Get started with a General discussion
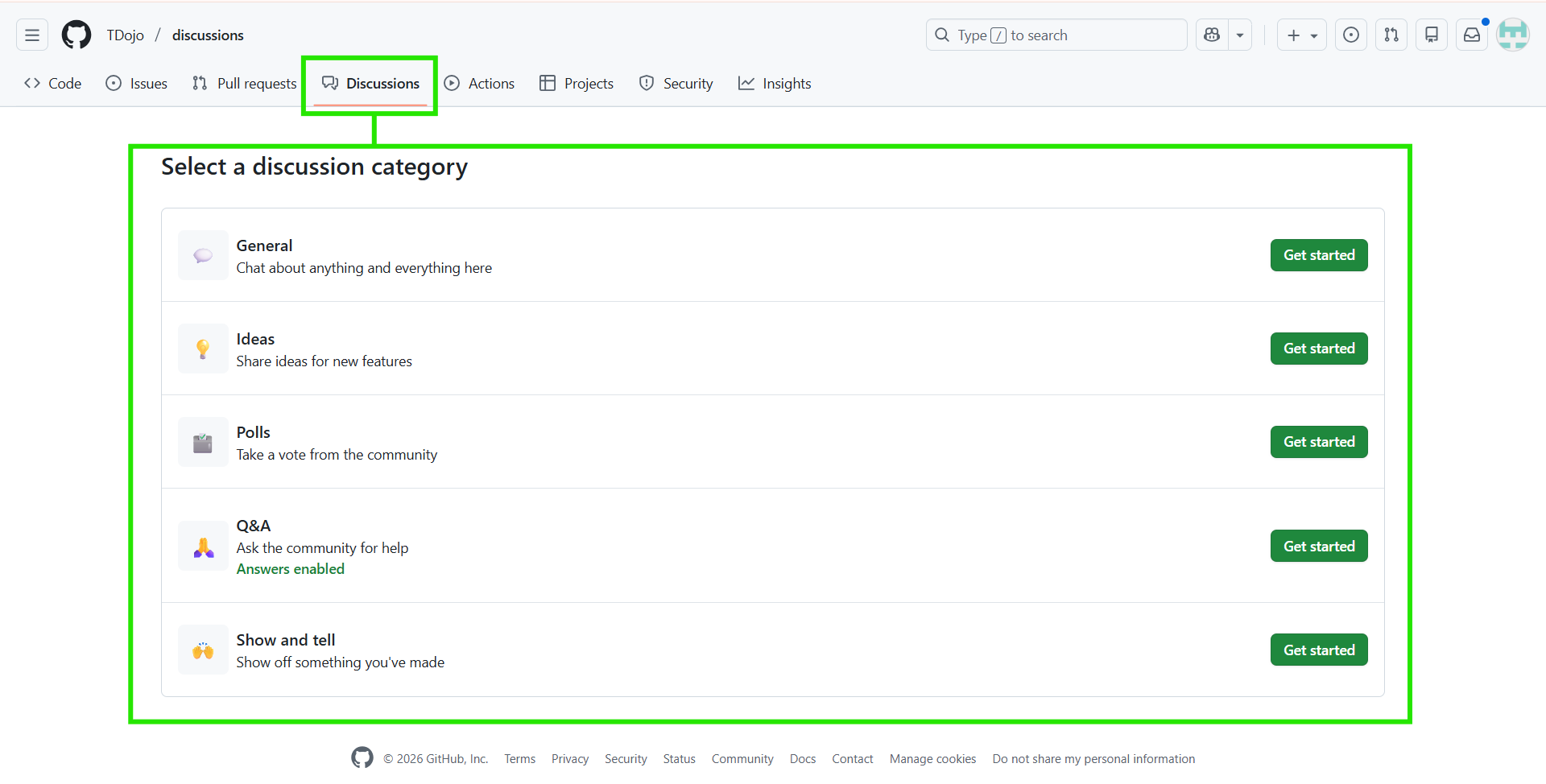Viewport: 1546px width, 784px height. point(1318,255)
